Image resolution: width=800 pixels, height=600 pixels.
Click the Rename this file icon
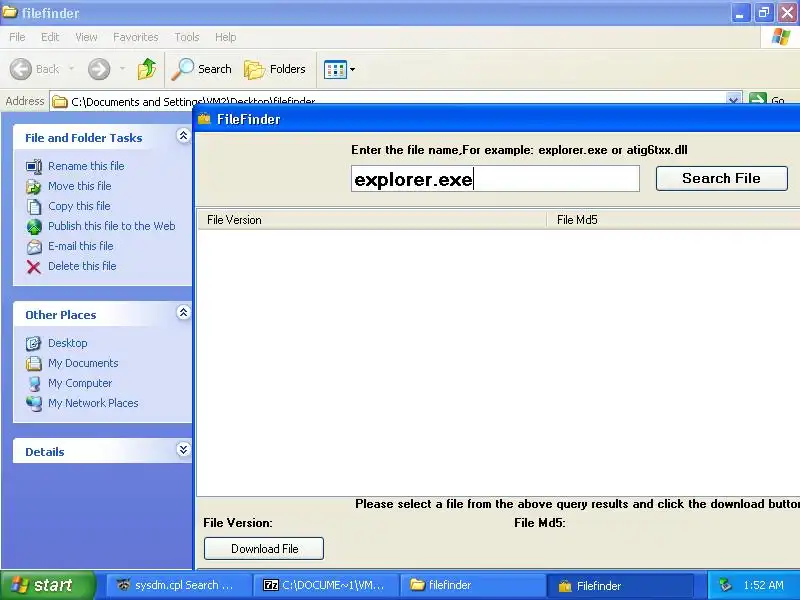click(x=34, y=167)
